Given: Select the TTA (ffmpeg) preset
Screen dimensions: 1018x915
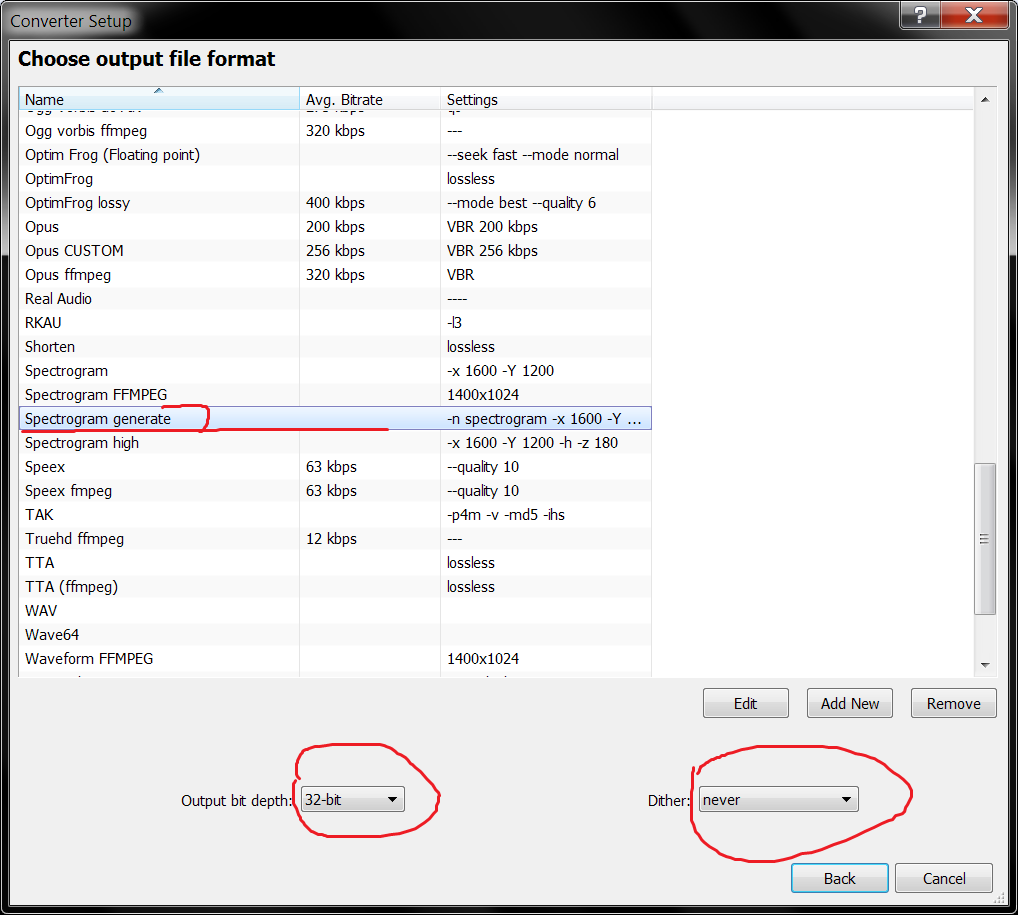Looking at the screenshot, I should click(335, 587).
